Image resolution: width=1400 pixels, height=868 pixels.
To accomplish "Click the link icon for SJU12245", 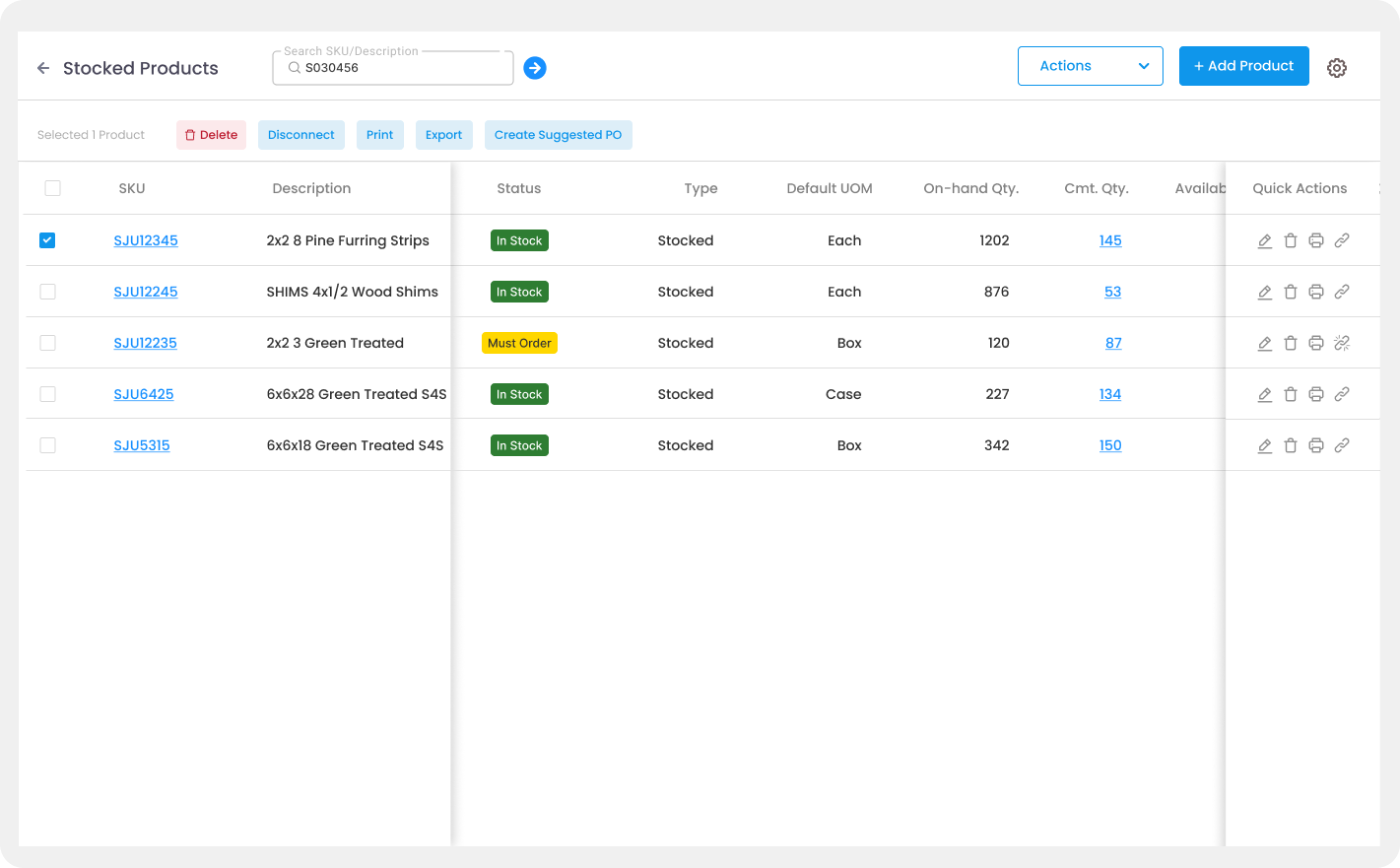I will tap(1342, 292).
